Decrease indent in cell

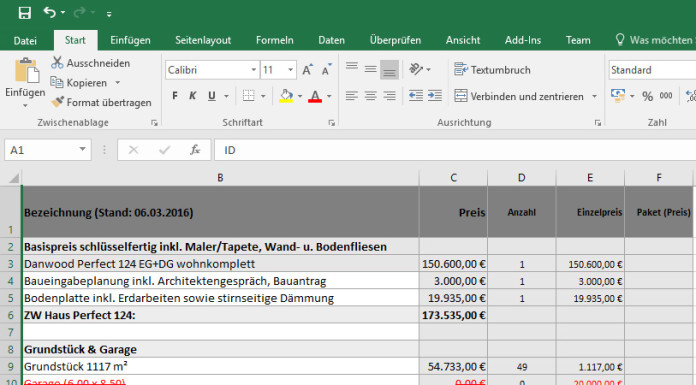click(415, 96)
